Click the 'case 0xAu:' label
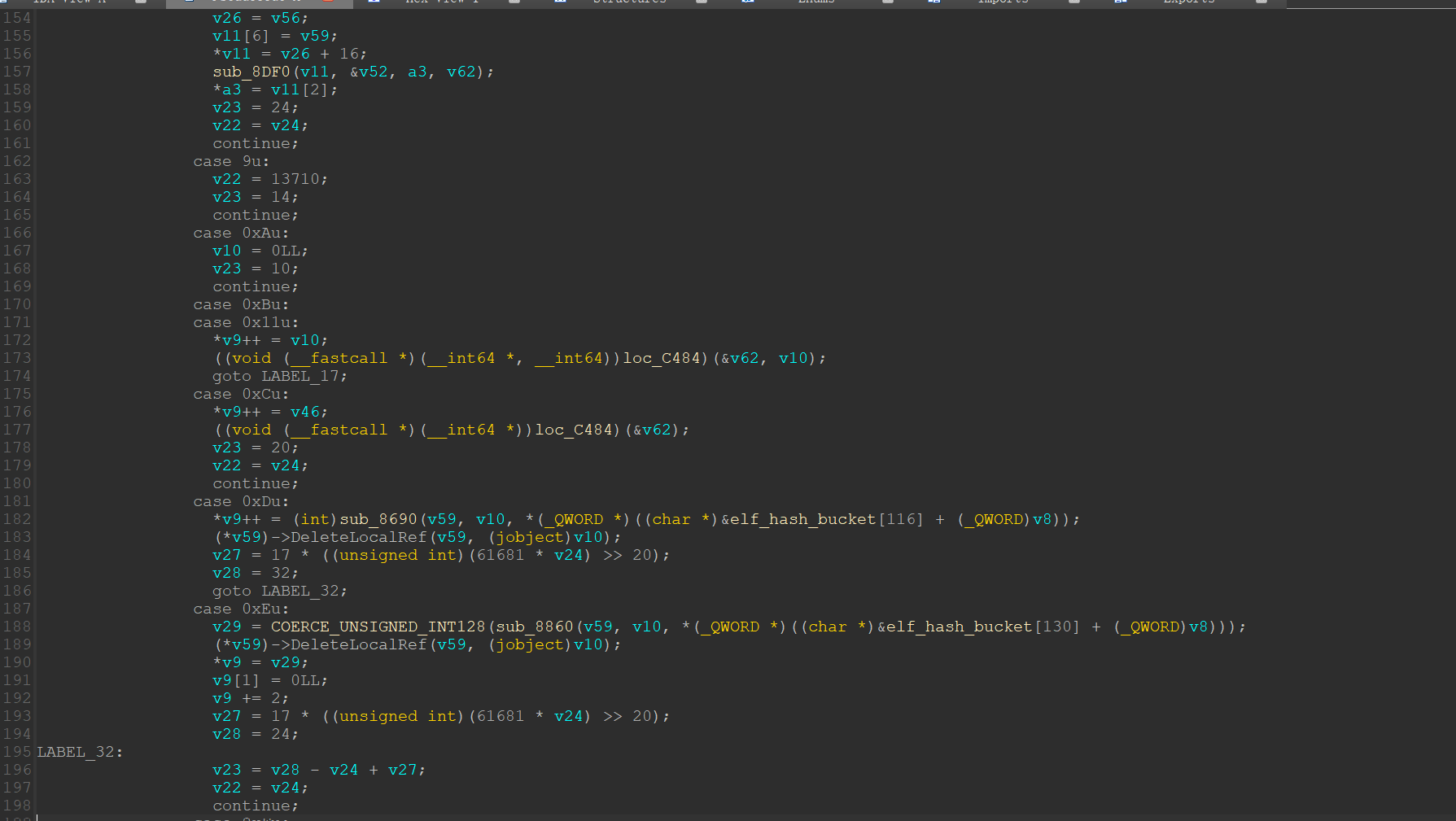Image resolution: width=1456 pixels, height=821 pixels. (x=241, y=233)
